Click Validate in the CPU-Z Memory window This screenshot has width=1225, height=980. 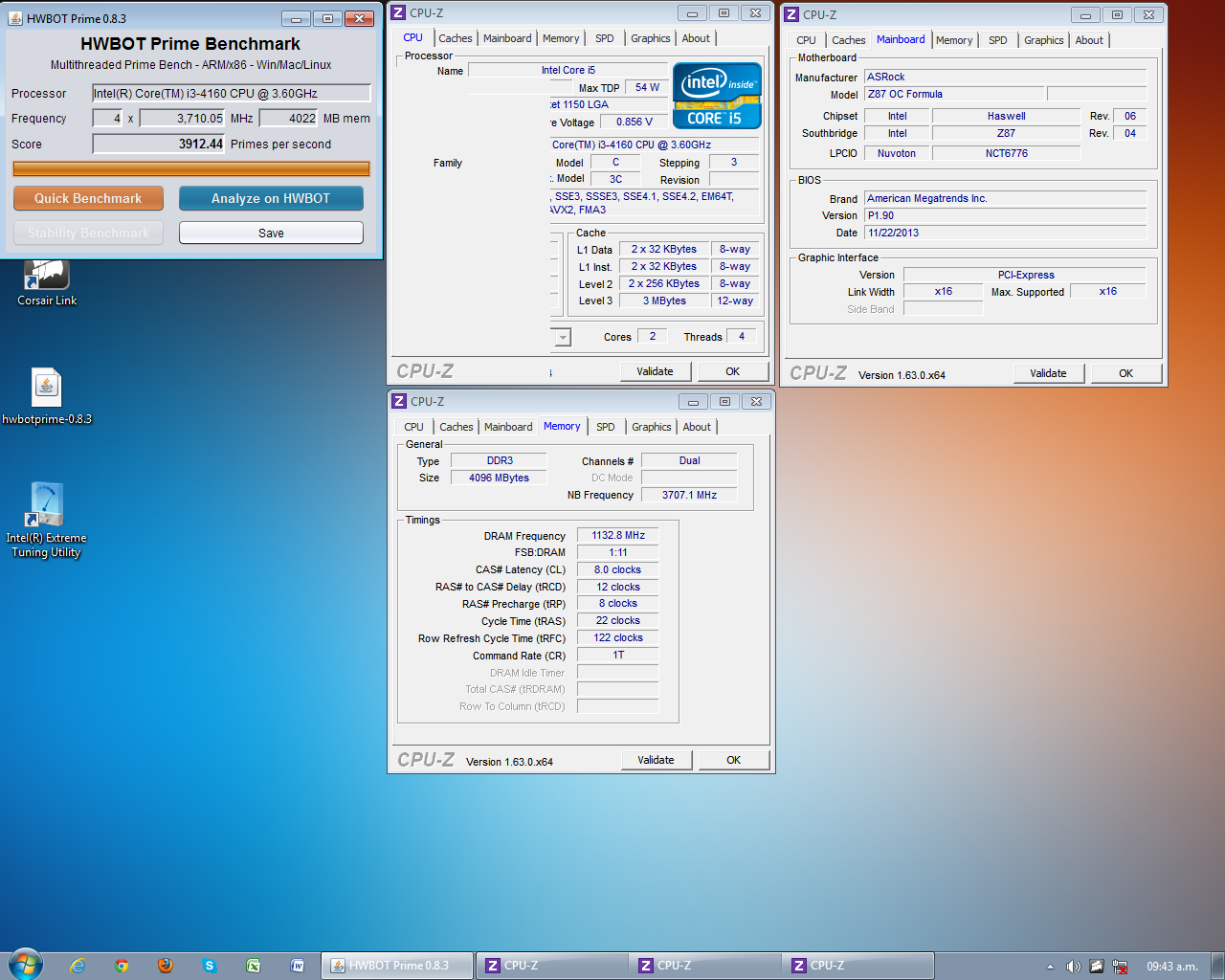click(656, 760)
